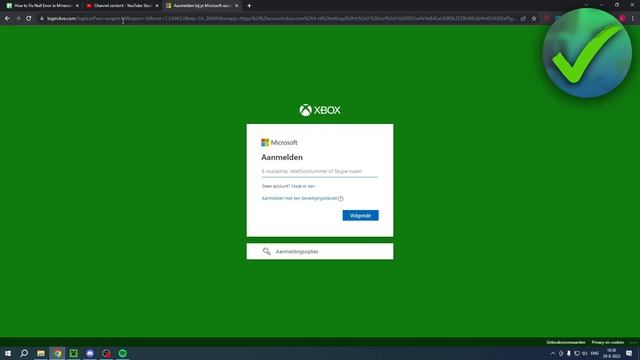Screen dimensions: 640x360
Task: Click the Maak er een link
Action: 303,186
